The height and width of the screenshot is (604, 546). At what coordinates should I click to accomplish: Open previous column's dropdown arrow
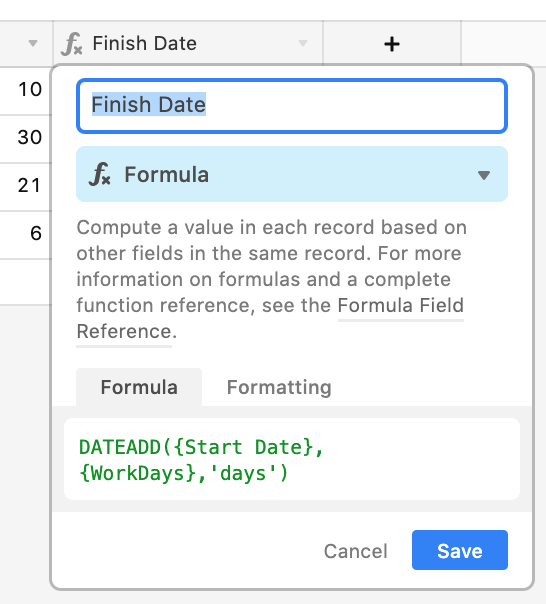pos(33,43)
